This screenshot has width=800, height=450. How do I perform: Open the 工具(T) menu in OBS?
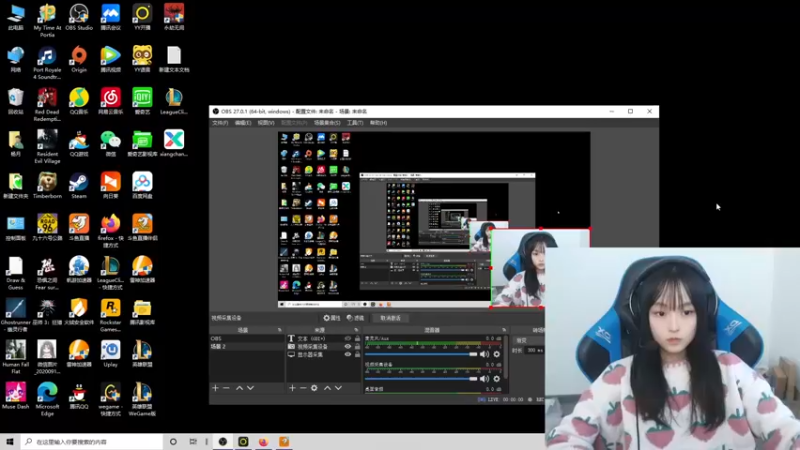pos(355,123)
